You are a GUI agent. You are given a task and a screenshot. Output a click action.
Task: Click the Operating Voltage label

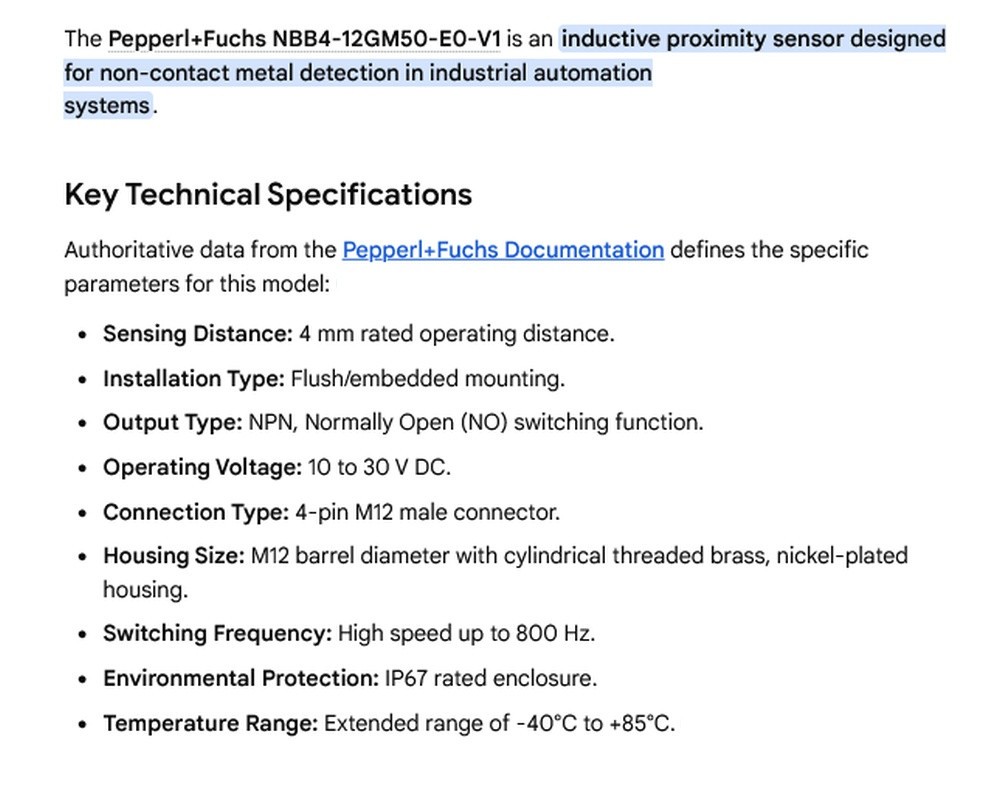[202, 467]
